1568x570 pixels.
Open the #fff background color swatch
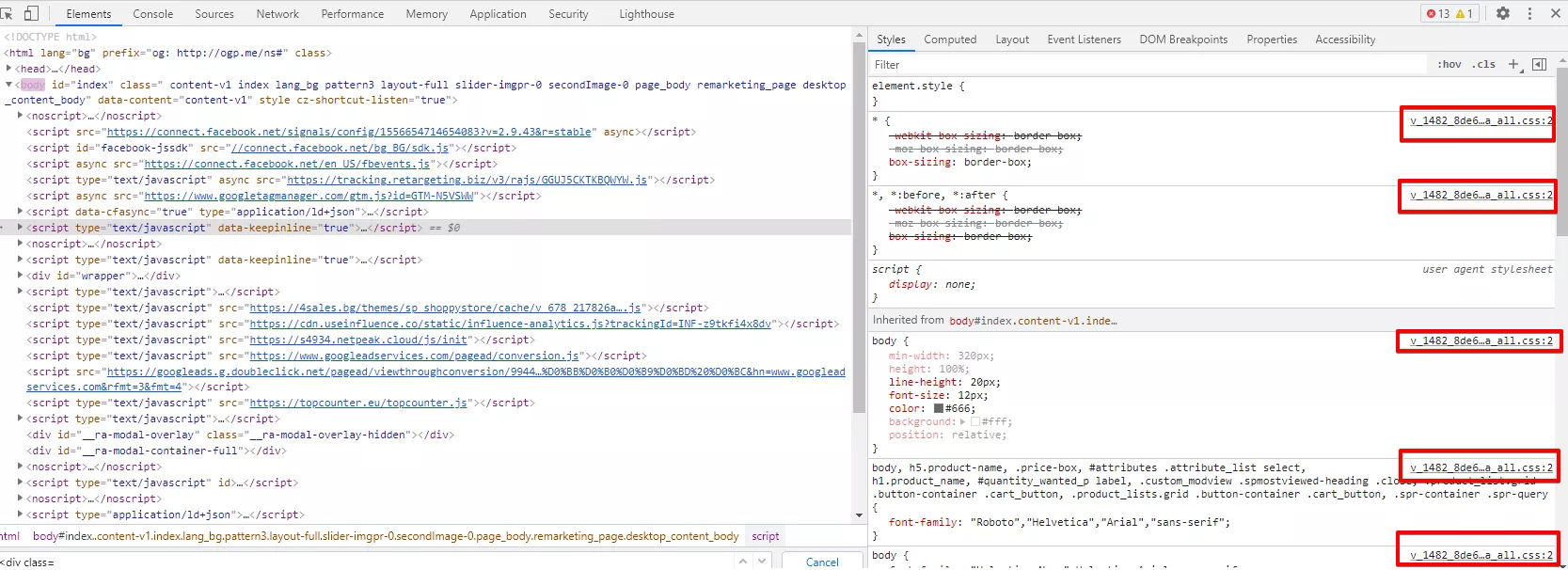[975, 422]
